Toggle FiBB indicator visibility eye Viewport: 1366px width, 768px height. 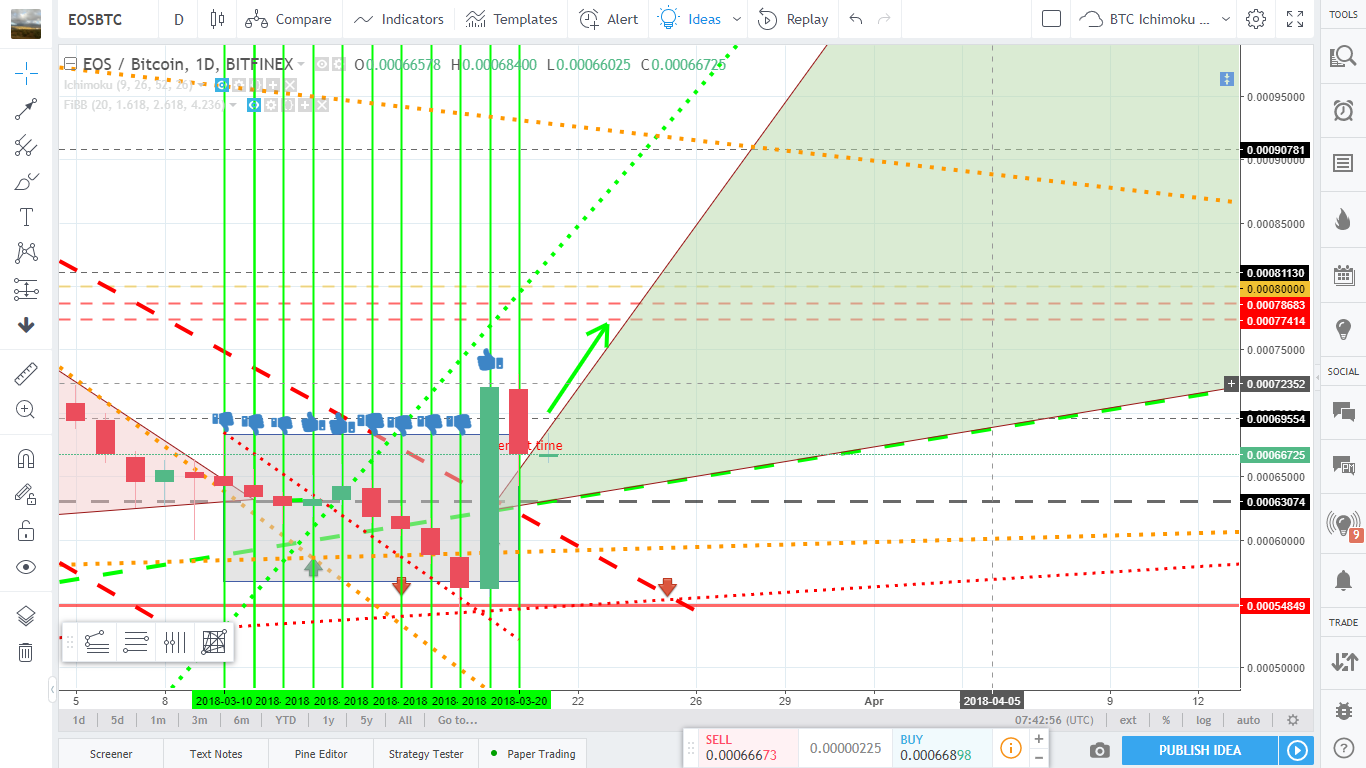click(x=254, y=104)
